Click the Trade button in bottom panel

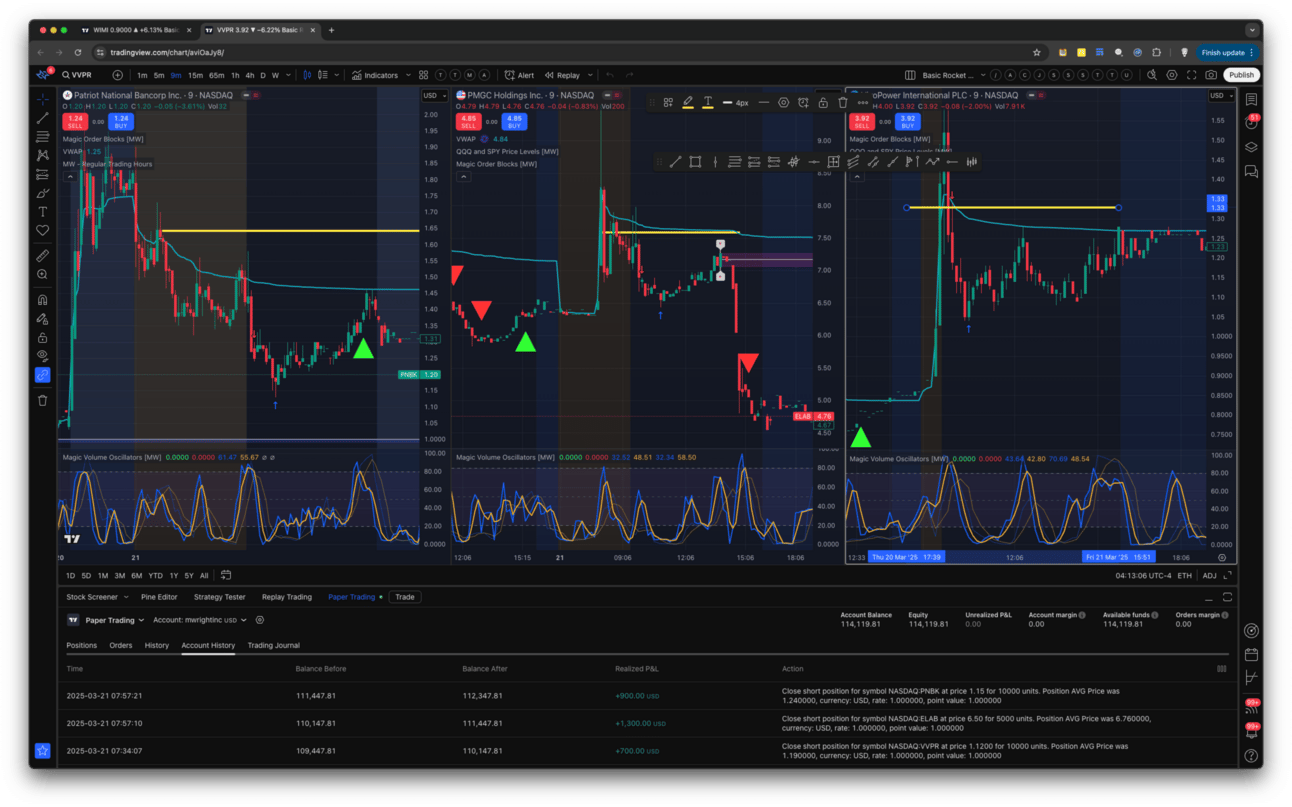coord(404,597)
